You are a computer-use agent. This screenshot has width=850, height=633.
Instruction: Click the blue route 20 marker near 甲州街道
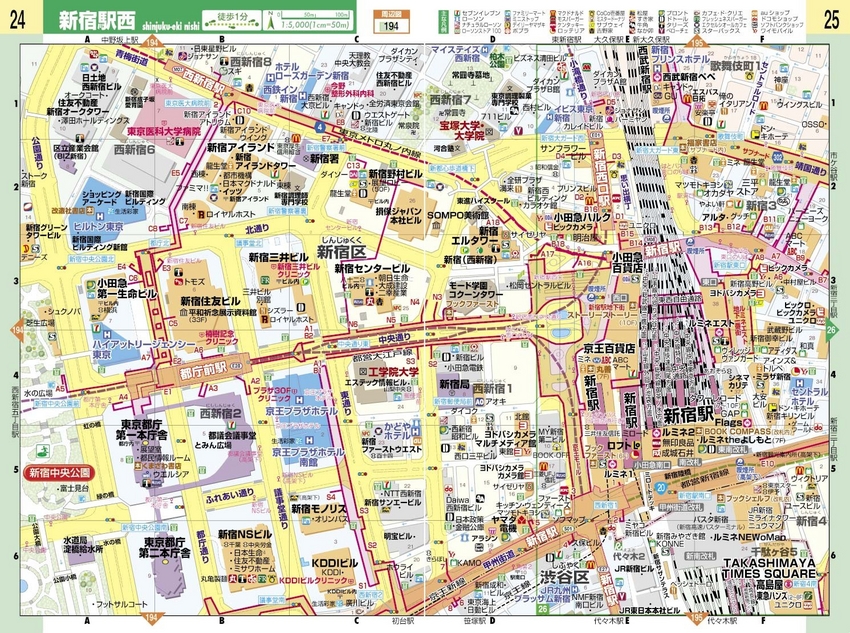pos(660,487)
